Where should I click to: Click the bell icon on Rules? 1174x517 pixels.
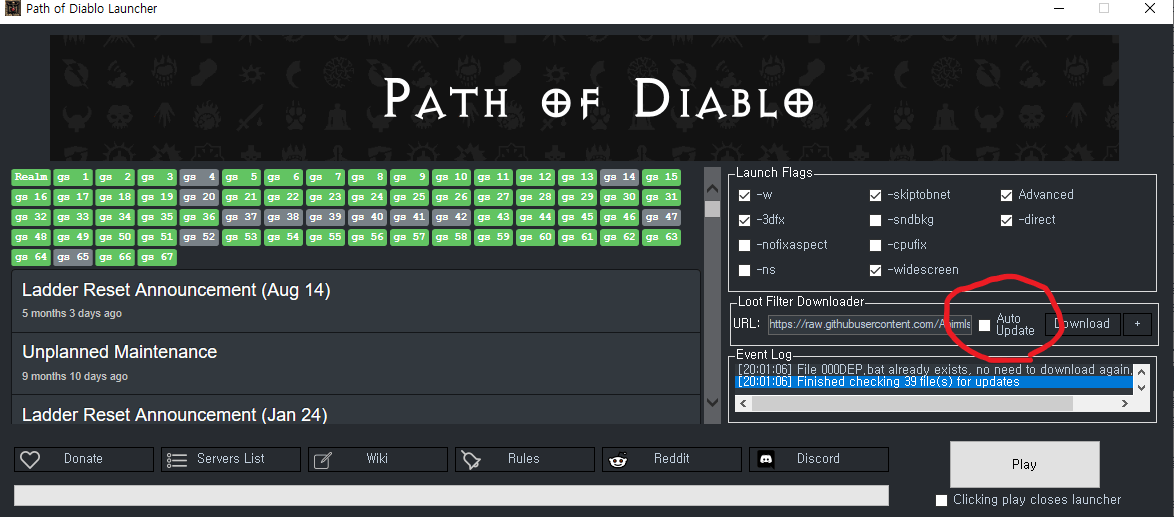[470, 459]
